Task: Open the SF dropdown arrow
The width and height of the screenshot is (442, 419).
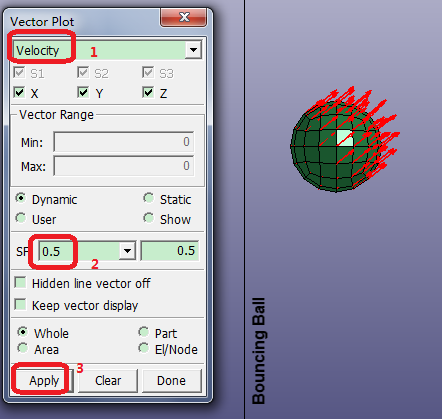Action: pyautogui.click(x=127, y=251)
